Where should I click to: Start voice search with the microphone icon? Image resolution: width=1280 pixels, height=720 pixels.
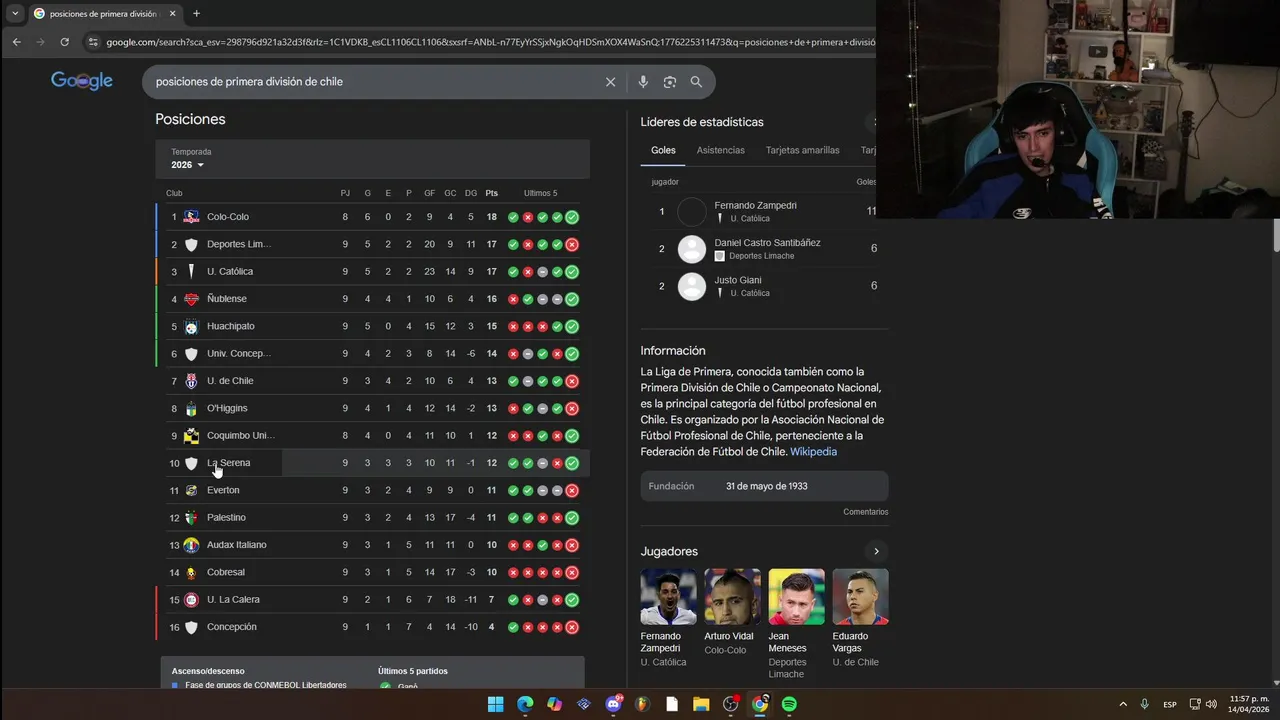pos(643,82)
